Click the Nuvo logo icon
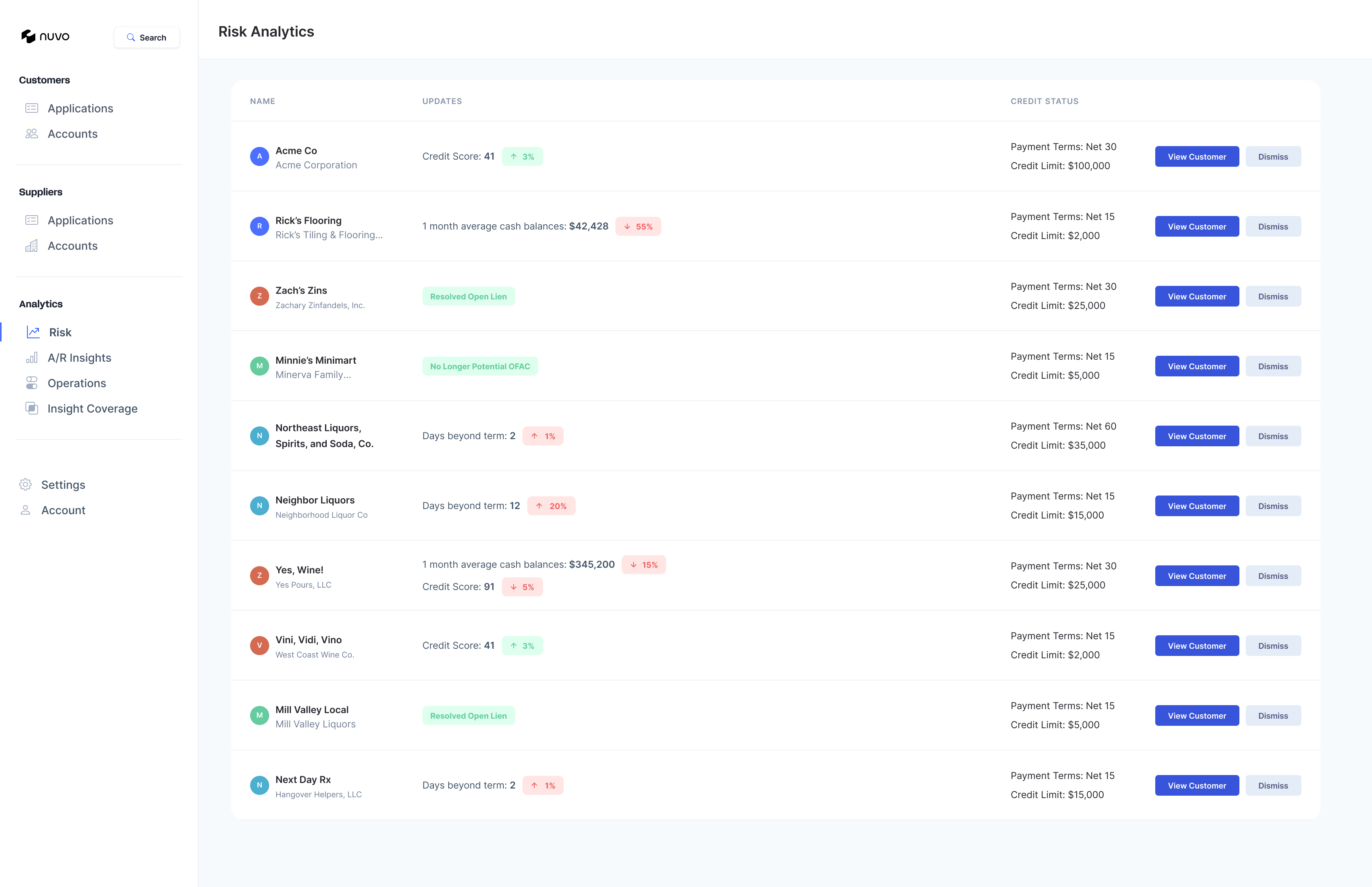 coord(28,37)
